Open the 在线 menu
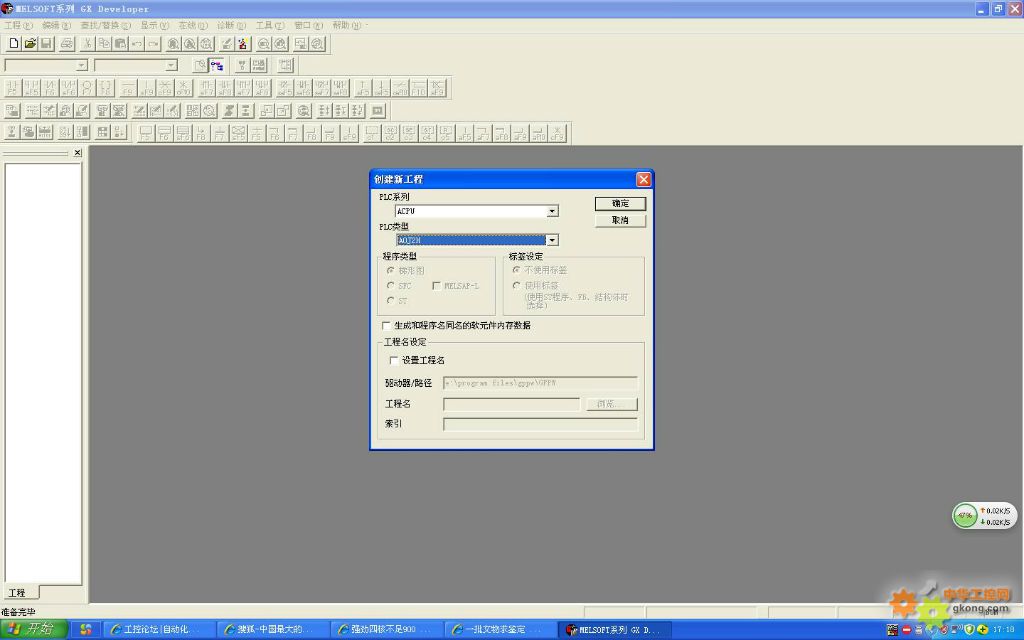Screen dimensions: 1024x640 pyautogui.click(x=193, y=25)
